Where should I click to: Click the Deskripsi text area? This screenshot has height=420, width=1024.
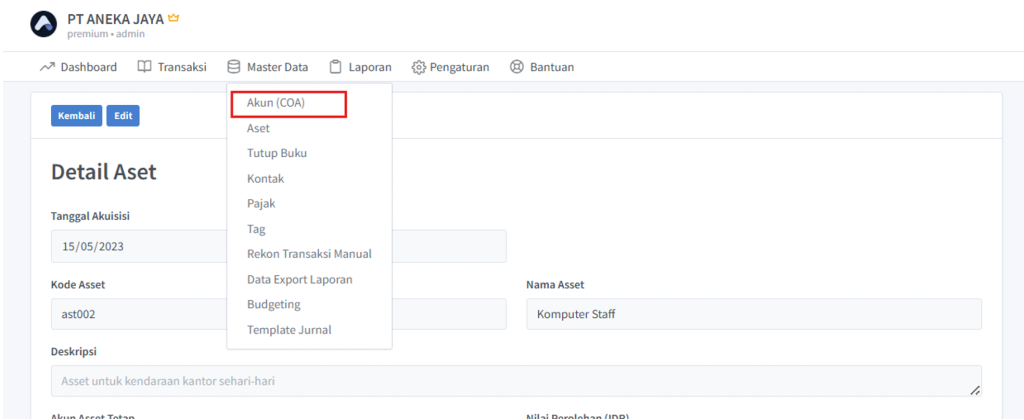tap(515, 381)
